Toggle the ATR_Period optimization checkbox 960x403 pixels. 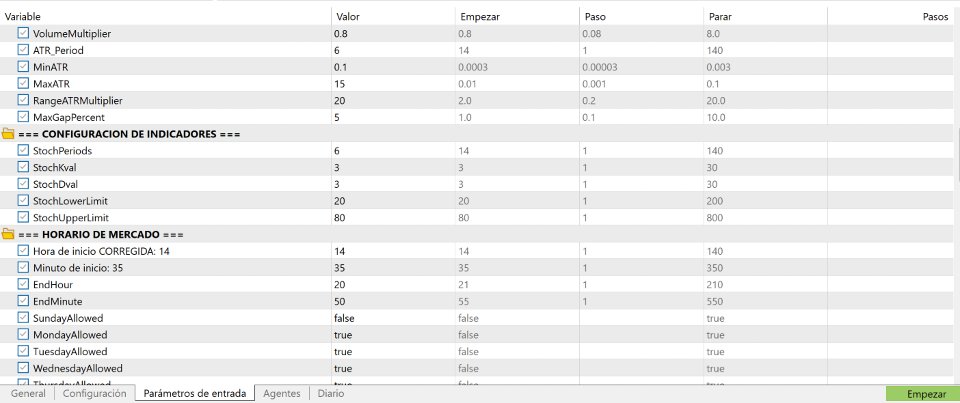tap(24, 50)
